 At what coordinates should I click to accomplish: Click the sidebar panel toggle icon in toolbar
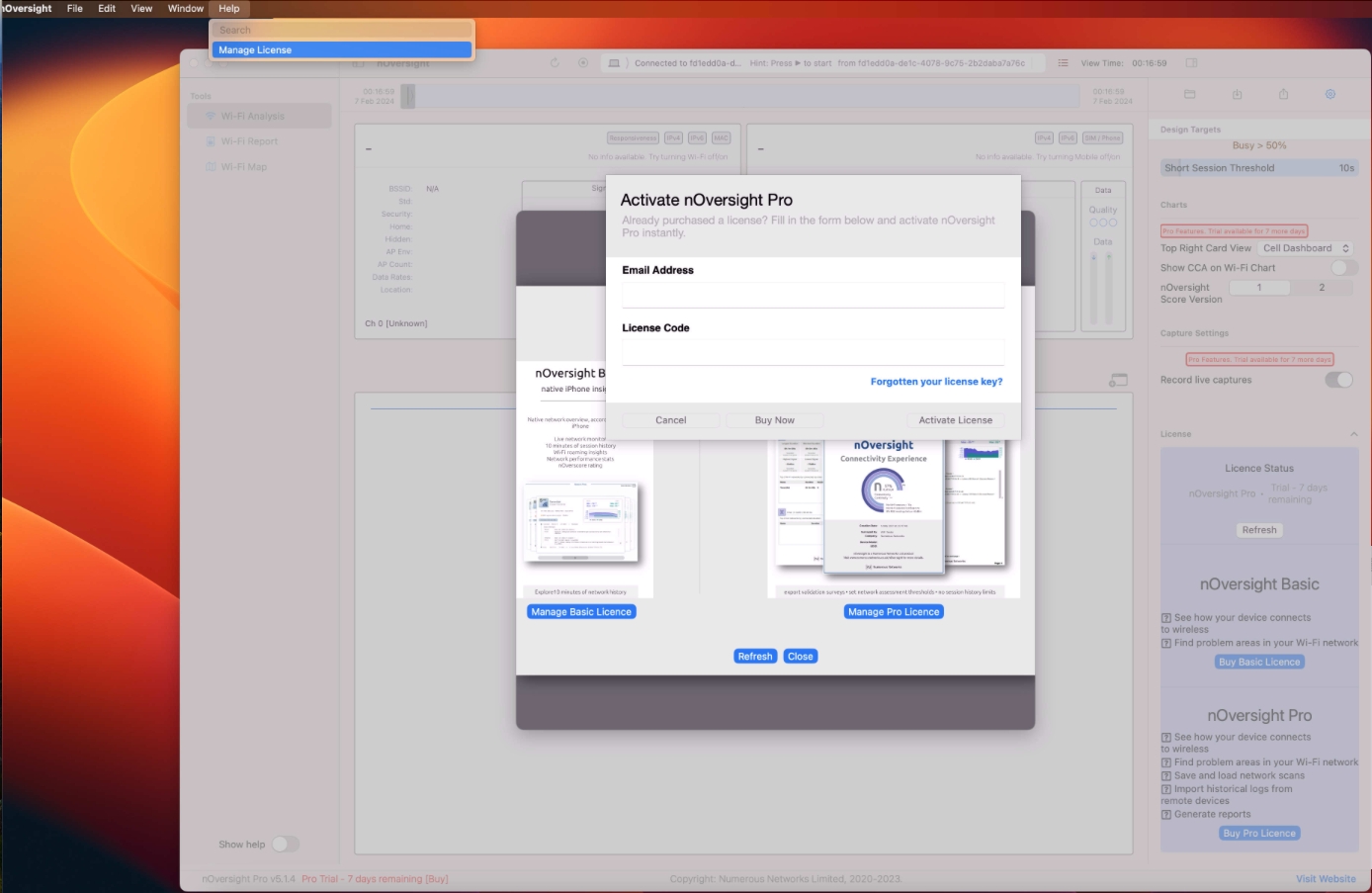coord(1191,63)
